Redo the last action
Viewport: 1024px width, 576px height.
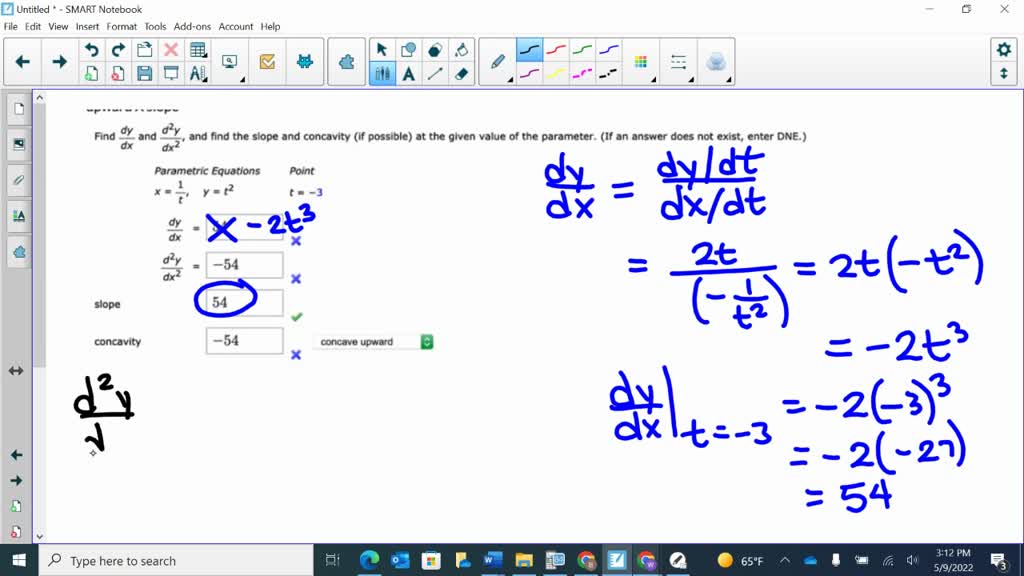click(117, 49)
